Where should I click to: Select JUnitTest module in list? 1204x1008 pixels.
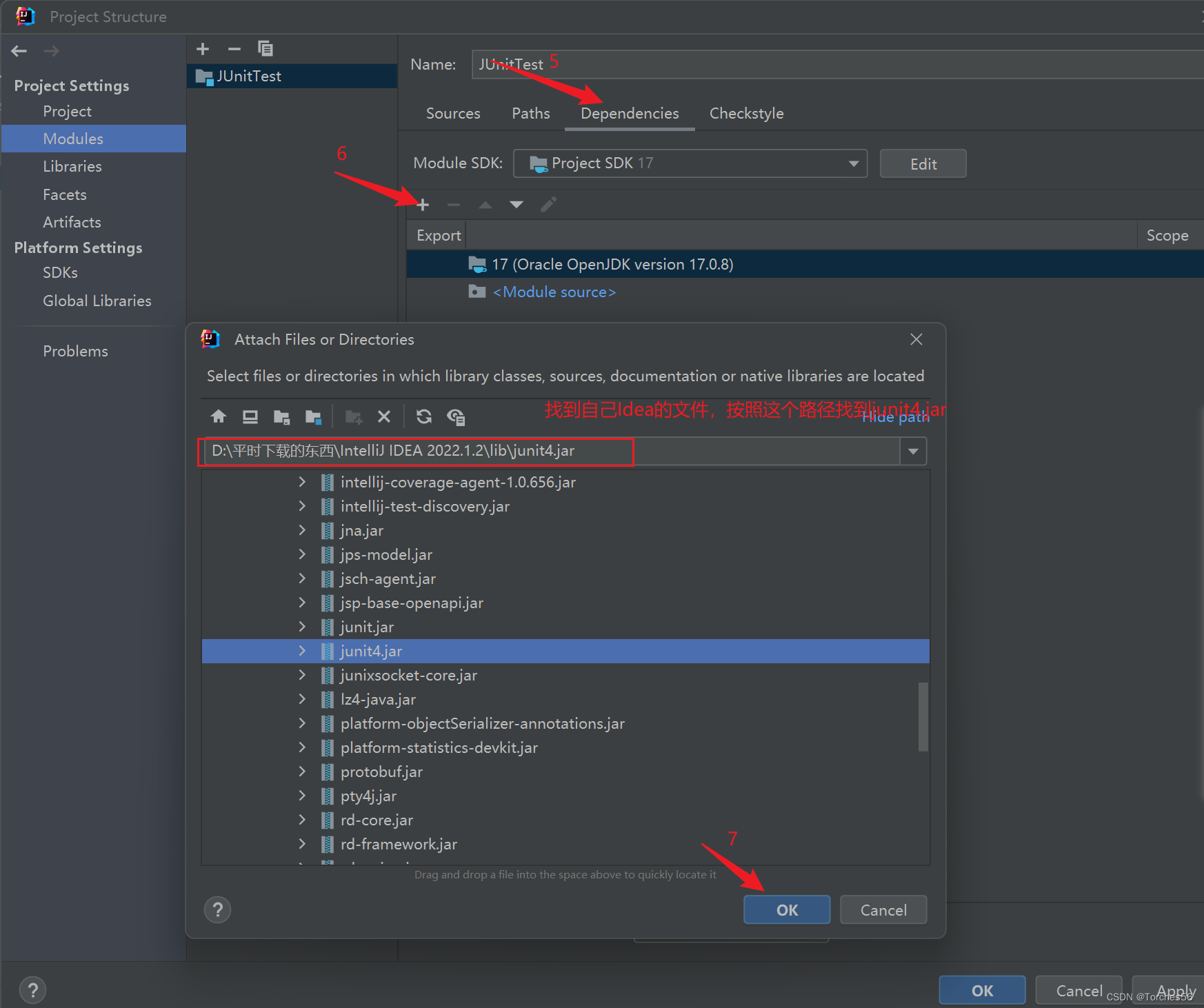point(292,76)
